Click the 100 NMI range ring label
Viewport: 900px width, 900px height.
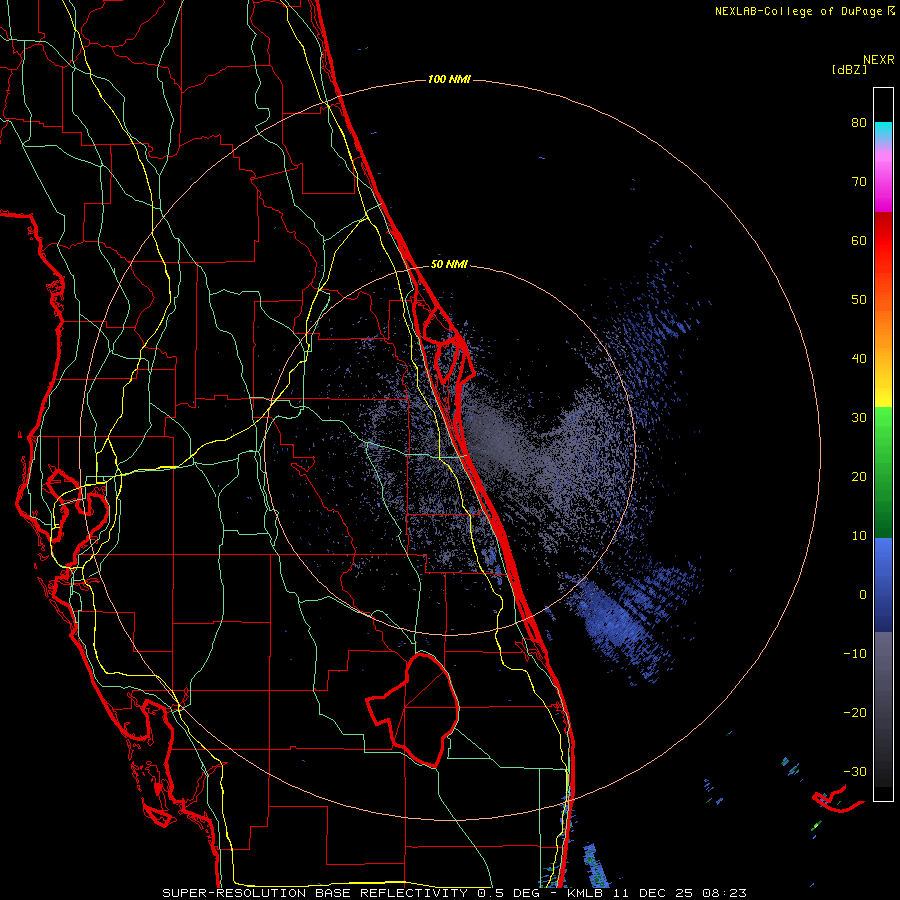point(449,79)
